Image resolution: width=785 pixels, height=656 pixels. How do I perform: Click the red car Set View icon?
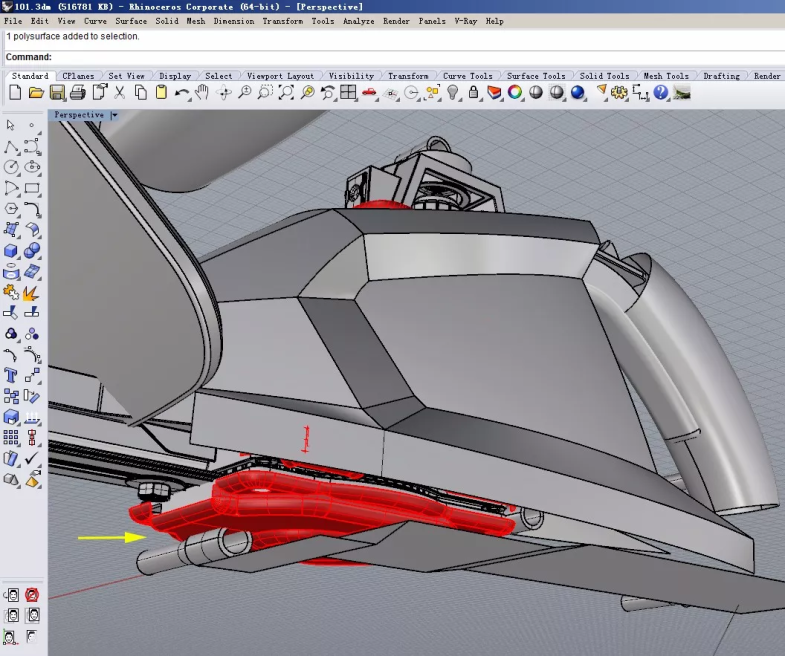click(x=369, y=92)
